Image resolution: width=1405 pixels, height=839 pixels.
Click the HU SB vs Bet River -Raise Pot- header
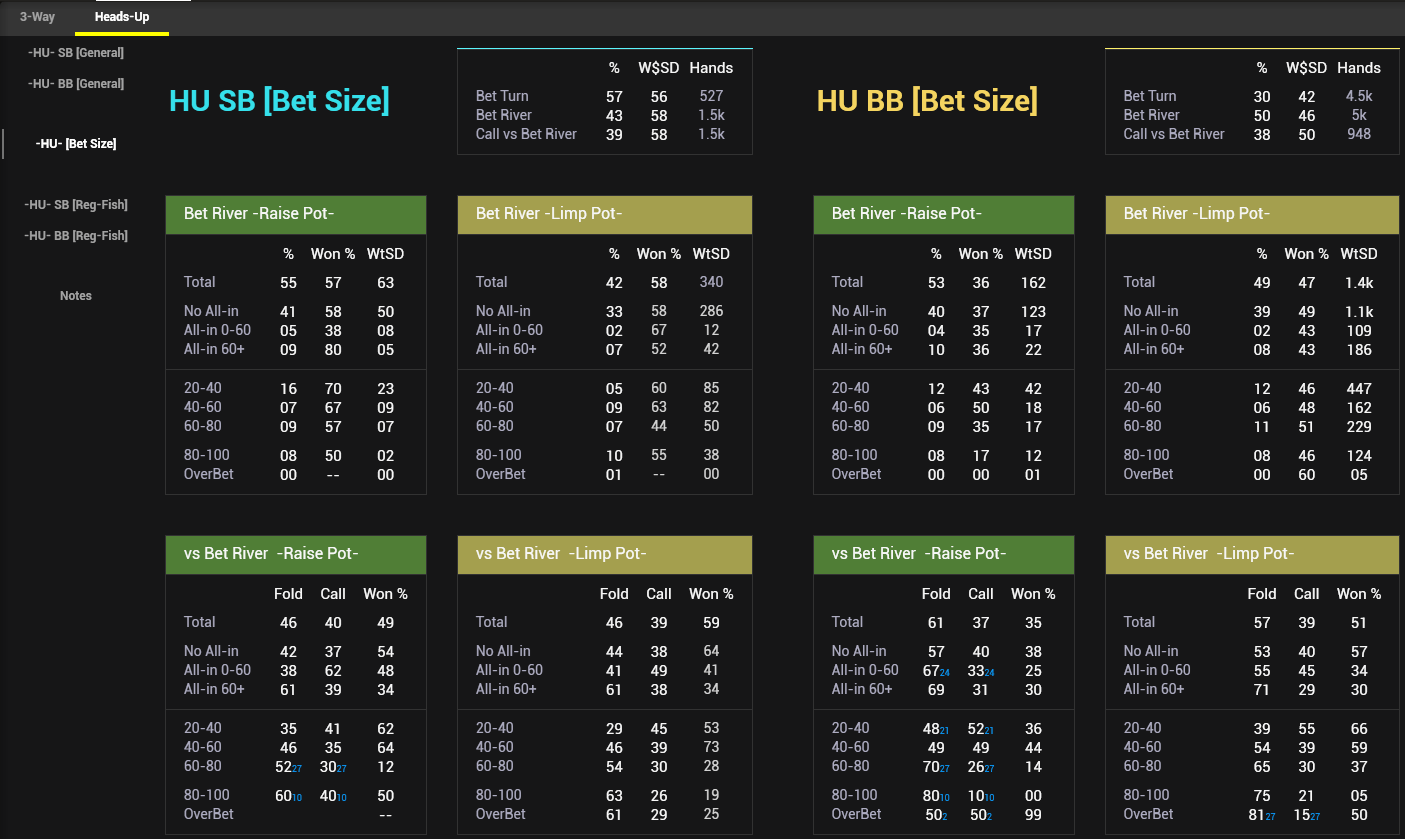(x=296, y=554)
